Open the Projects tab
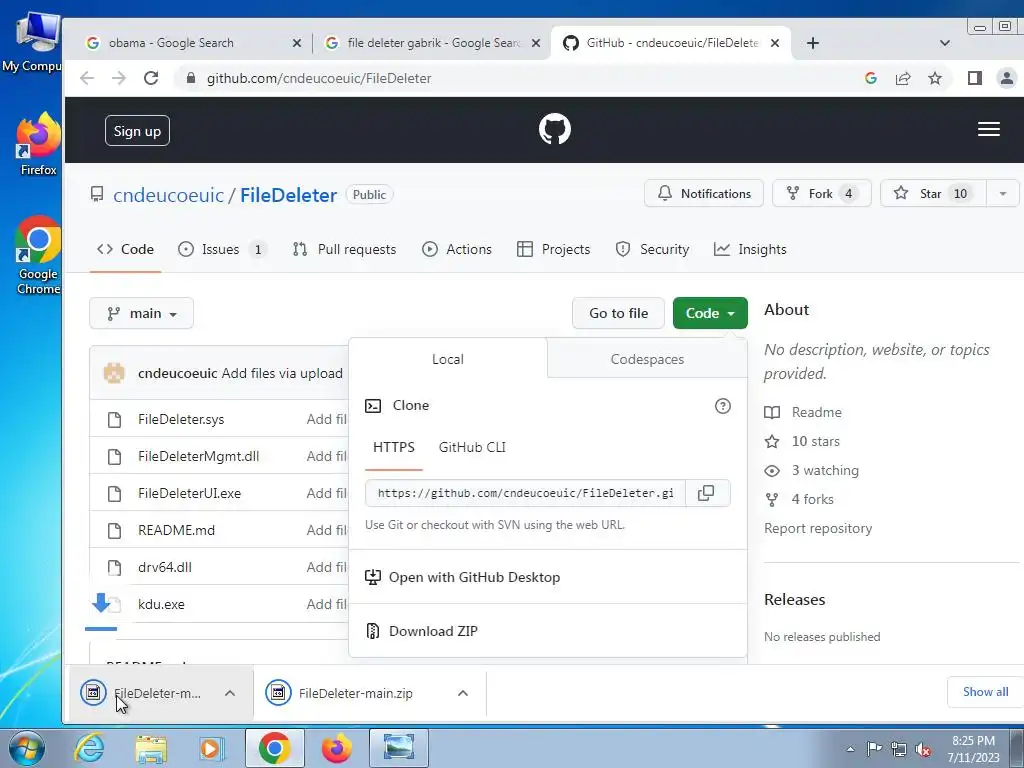The width and height of the screenshot is (1024, 768). coord(553,249)
